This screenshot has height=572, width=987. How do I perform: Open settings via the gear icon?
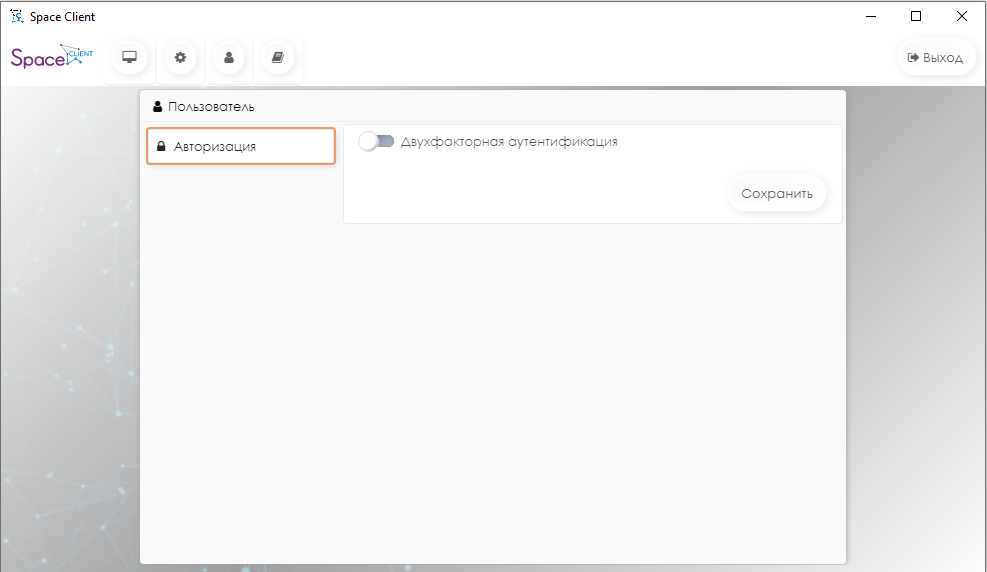180,58
